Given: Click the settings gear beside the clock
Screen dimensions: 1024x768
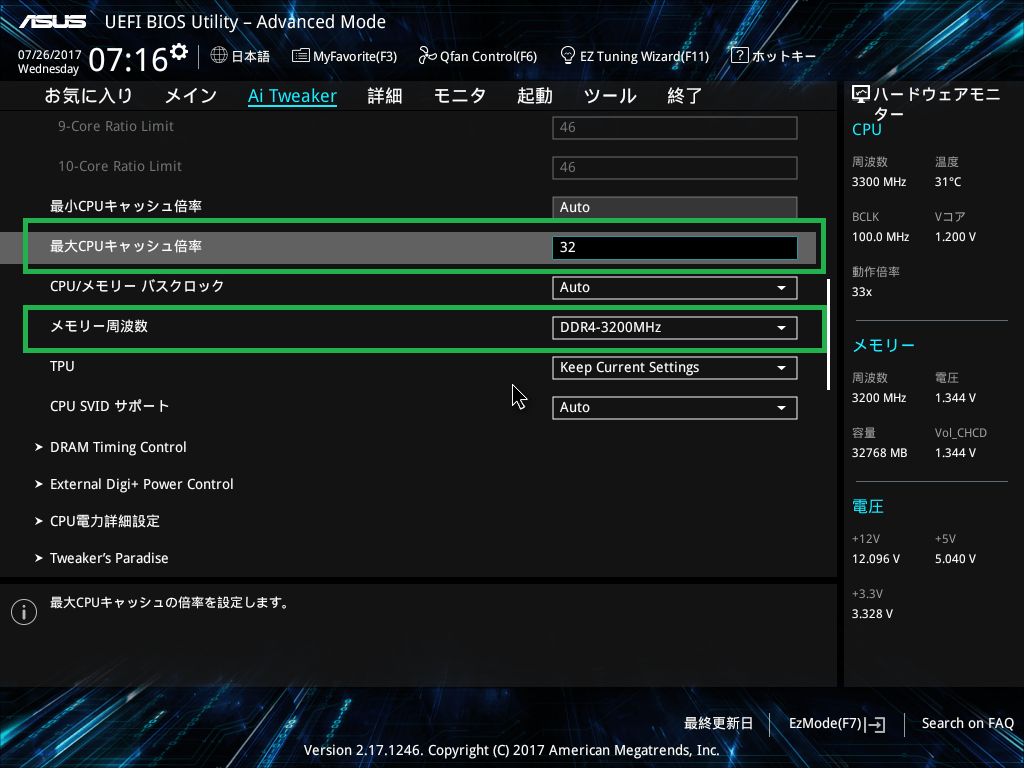Looking at the screenshot, I should coord(178,52).
